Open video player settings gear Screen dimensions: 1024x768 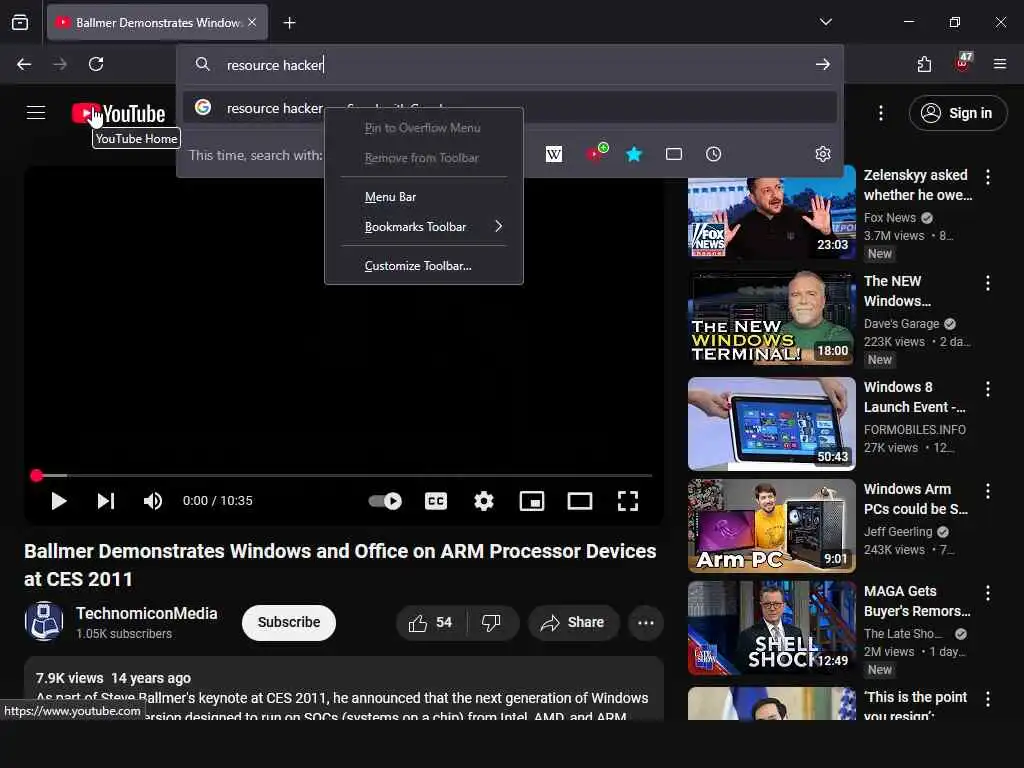483,501
